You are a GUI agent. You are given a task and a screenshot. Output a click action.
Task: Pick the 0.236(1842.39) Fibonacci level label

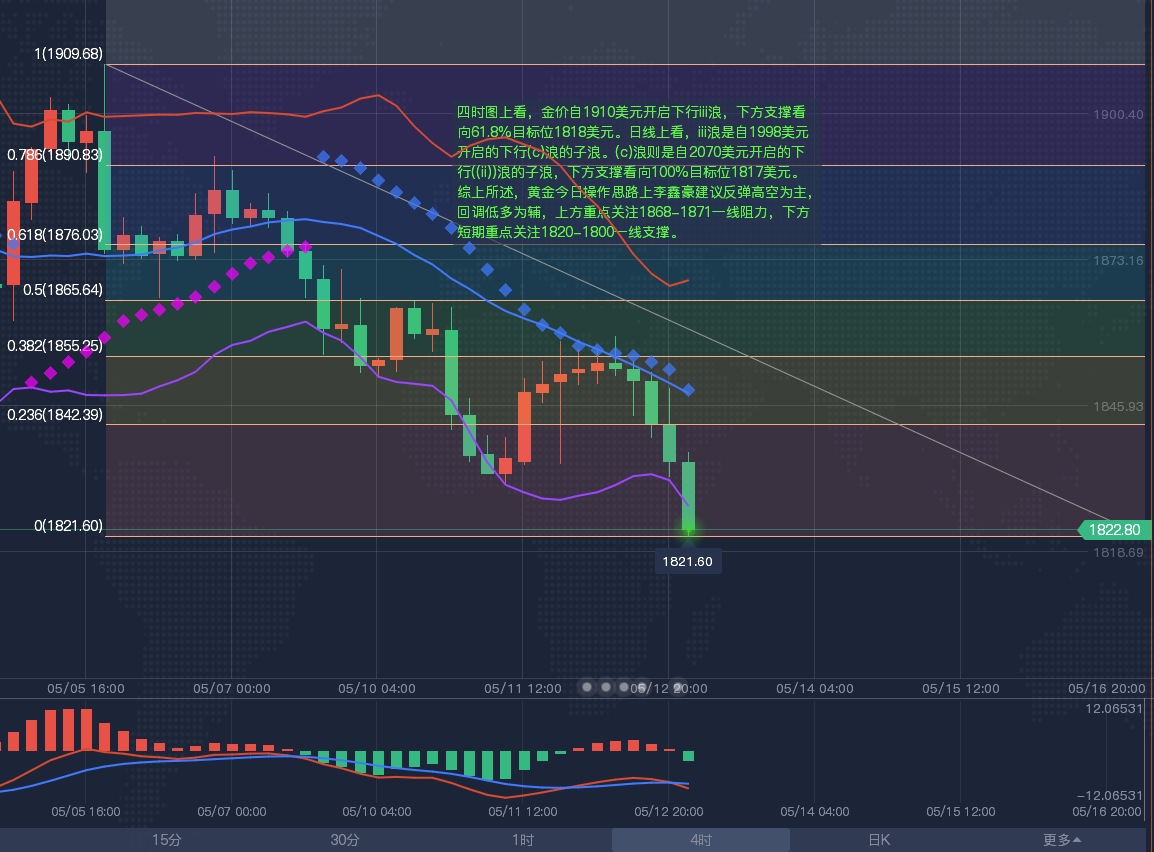pyautogui.click(x=55, y=414)
